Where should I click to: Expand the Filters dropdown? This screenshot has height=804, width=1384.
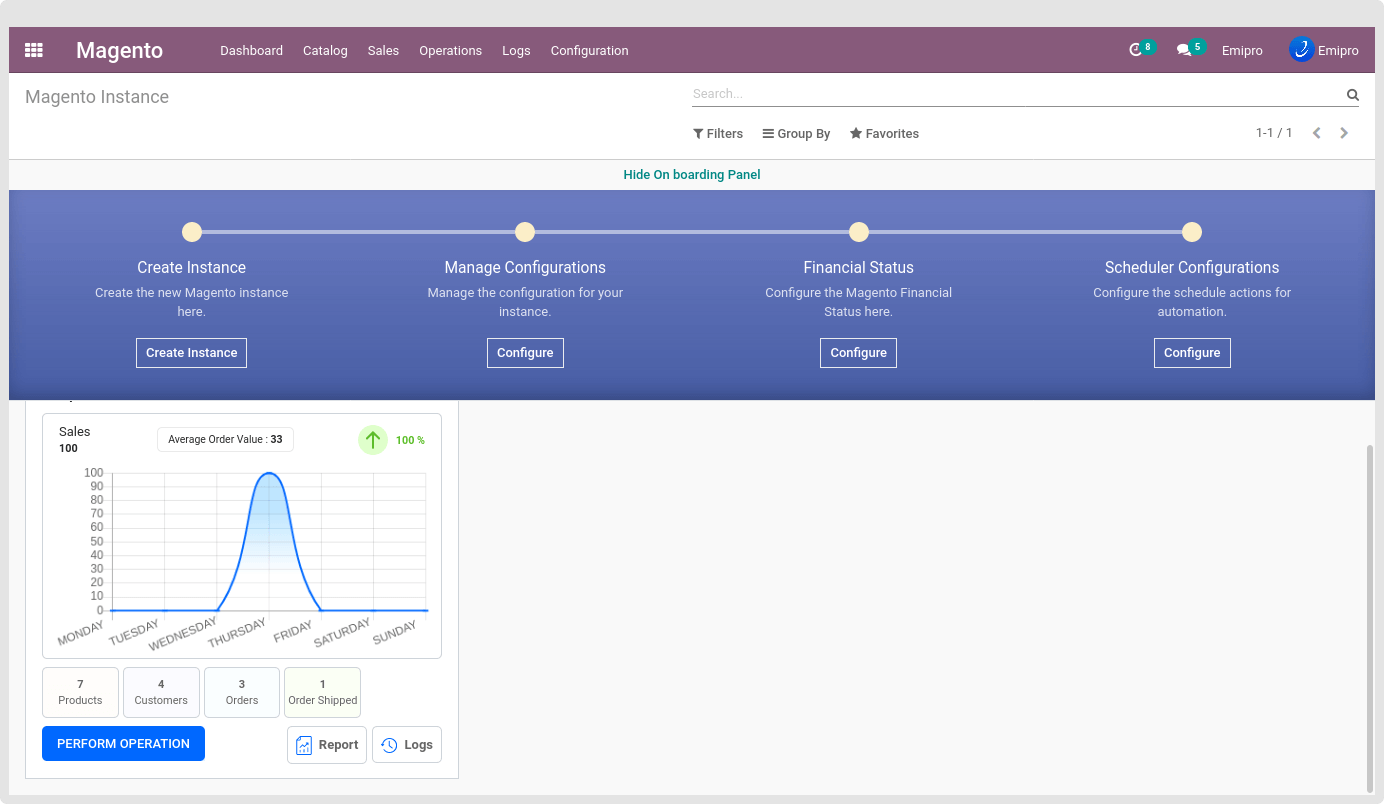(718, 134)
